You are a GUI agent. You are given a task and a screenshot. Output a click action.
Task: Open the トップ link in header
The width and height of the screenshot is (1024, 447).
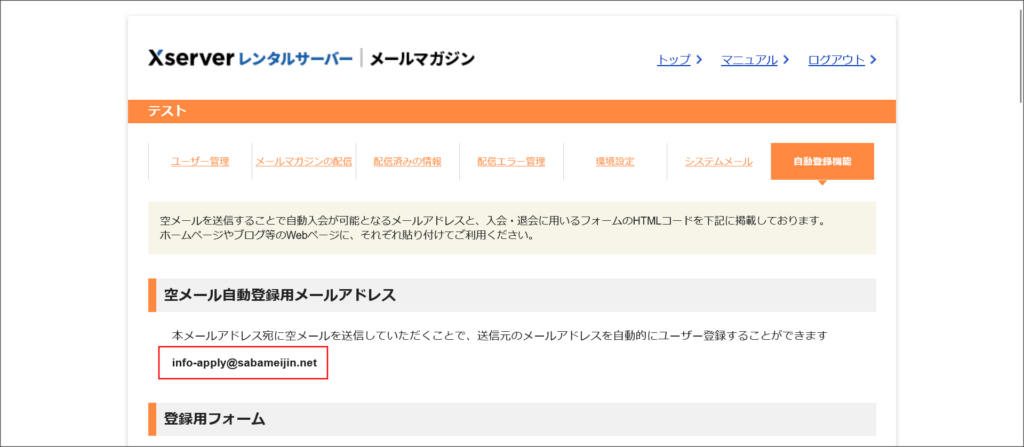(x=673, y=60)
